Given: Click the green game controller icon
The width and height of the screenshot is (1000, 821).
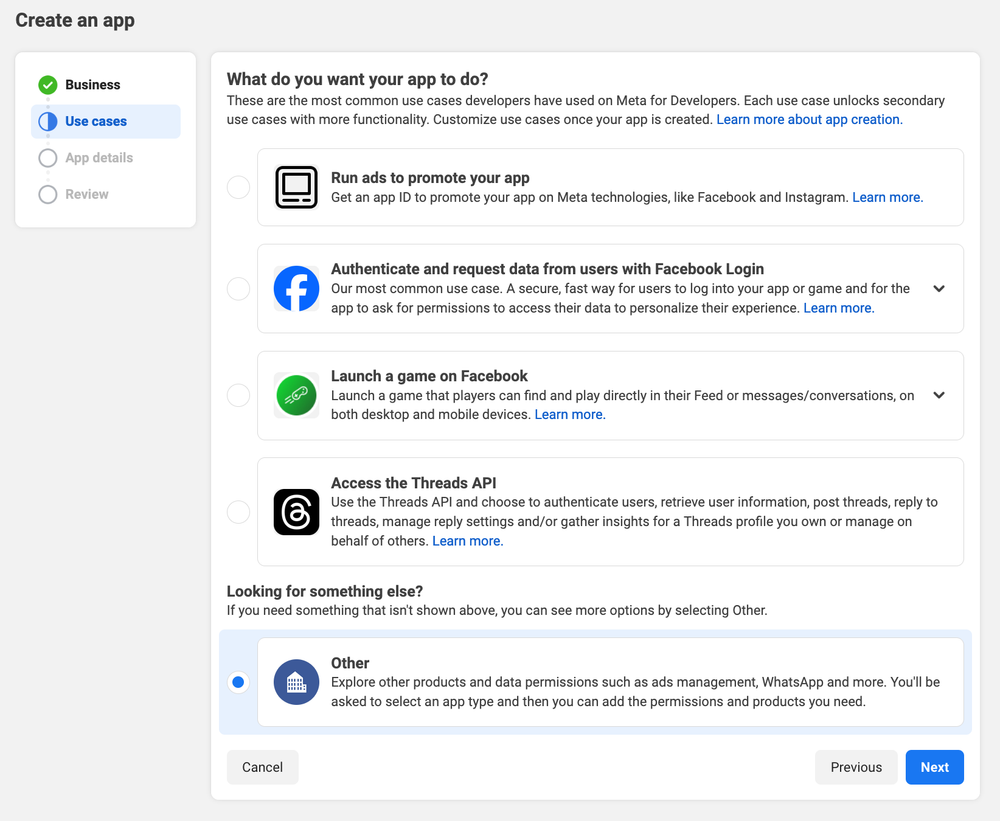Looking at the screenshot, I should tap(296, 396).
